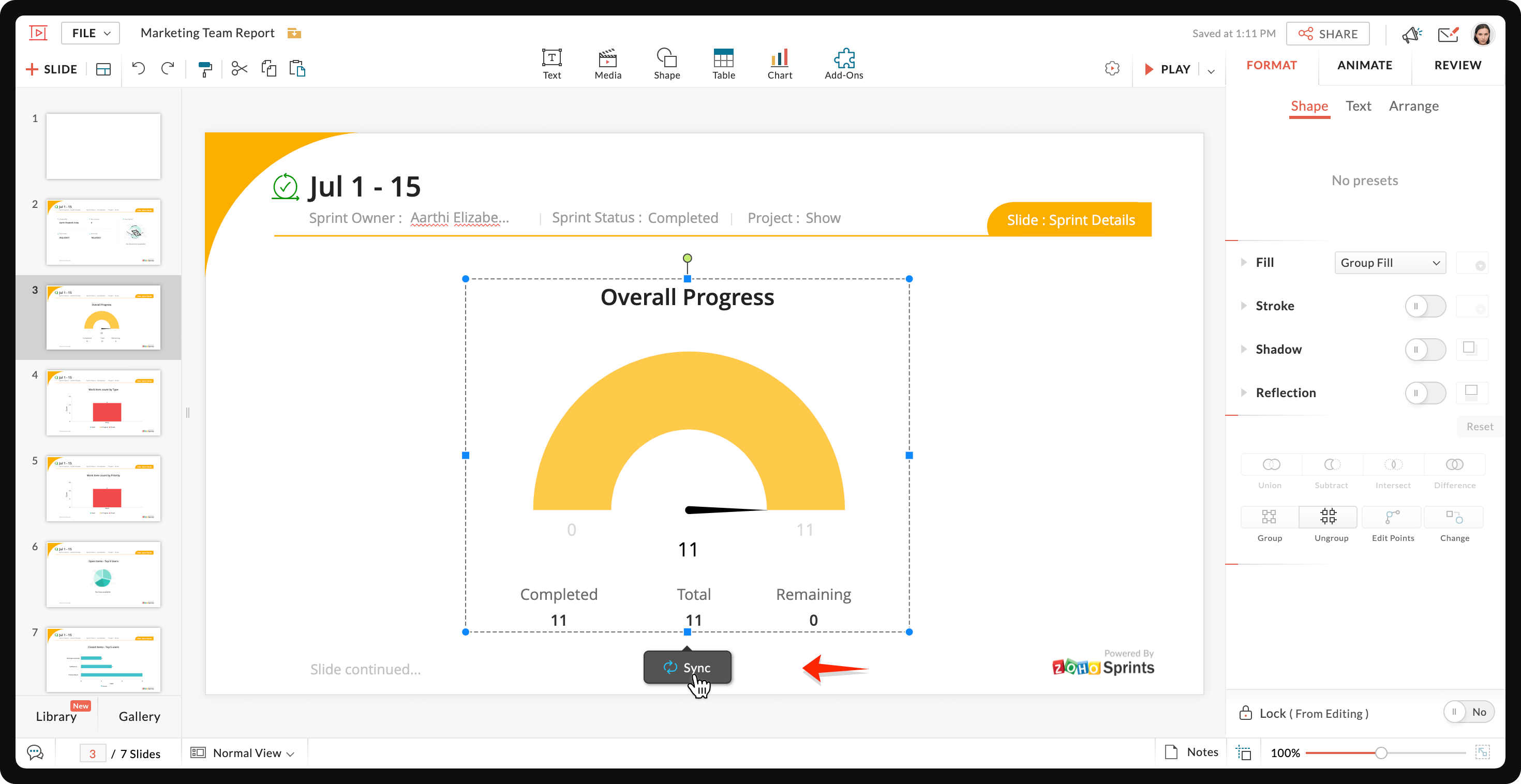Select the Arrange sub-tab
The height and width of the screenshot is (784, 1521).
(1413, 106)
